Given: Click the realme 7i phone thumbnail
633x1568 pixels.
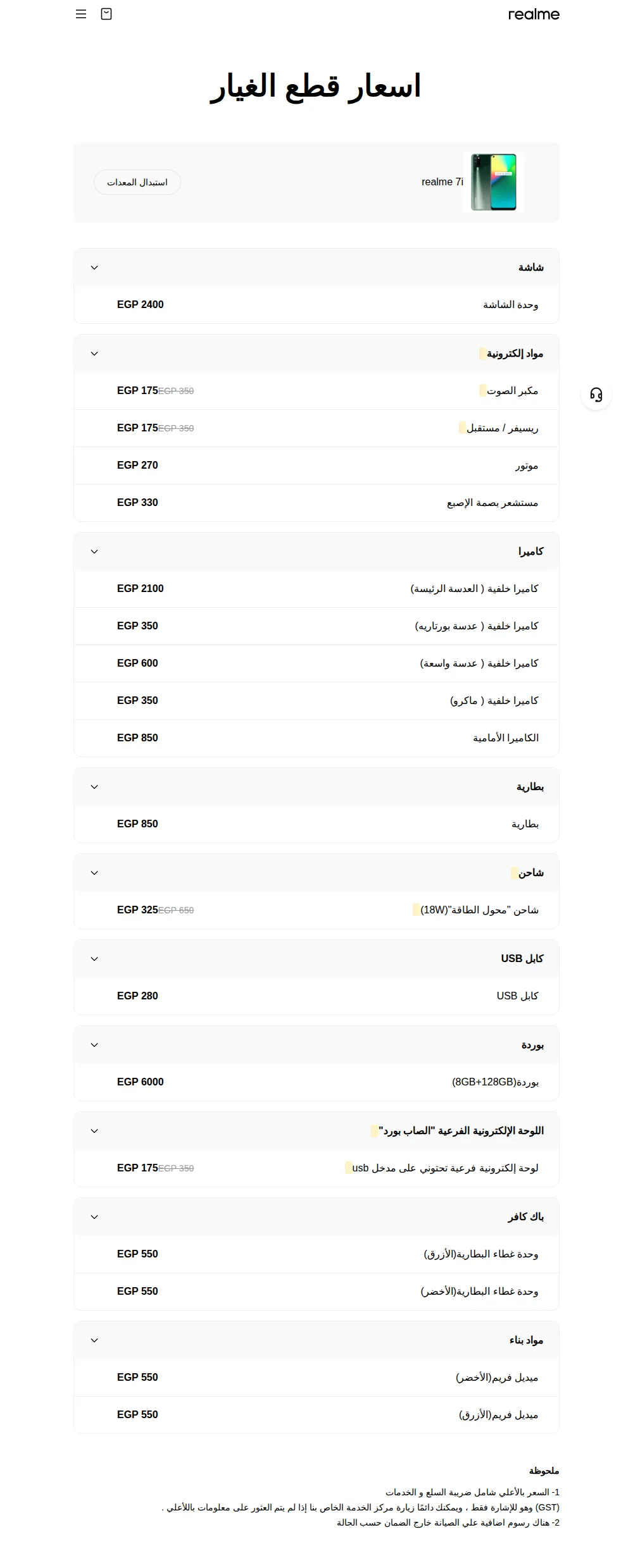Looking at the screenshot, I should tap(494, 182).
